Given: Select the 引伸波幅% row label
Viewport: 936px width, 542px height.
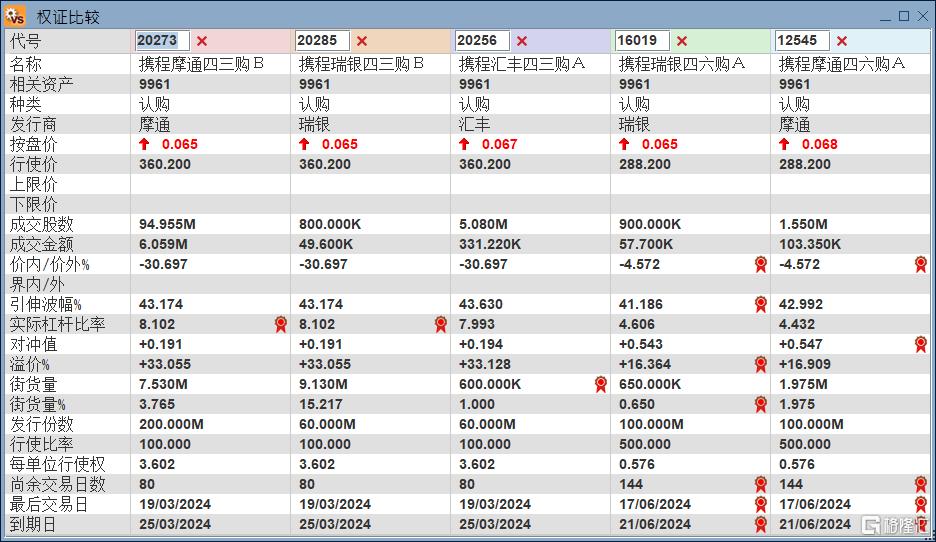Looking at the screenshot, I should 45,304.
